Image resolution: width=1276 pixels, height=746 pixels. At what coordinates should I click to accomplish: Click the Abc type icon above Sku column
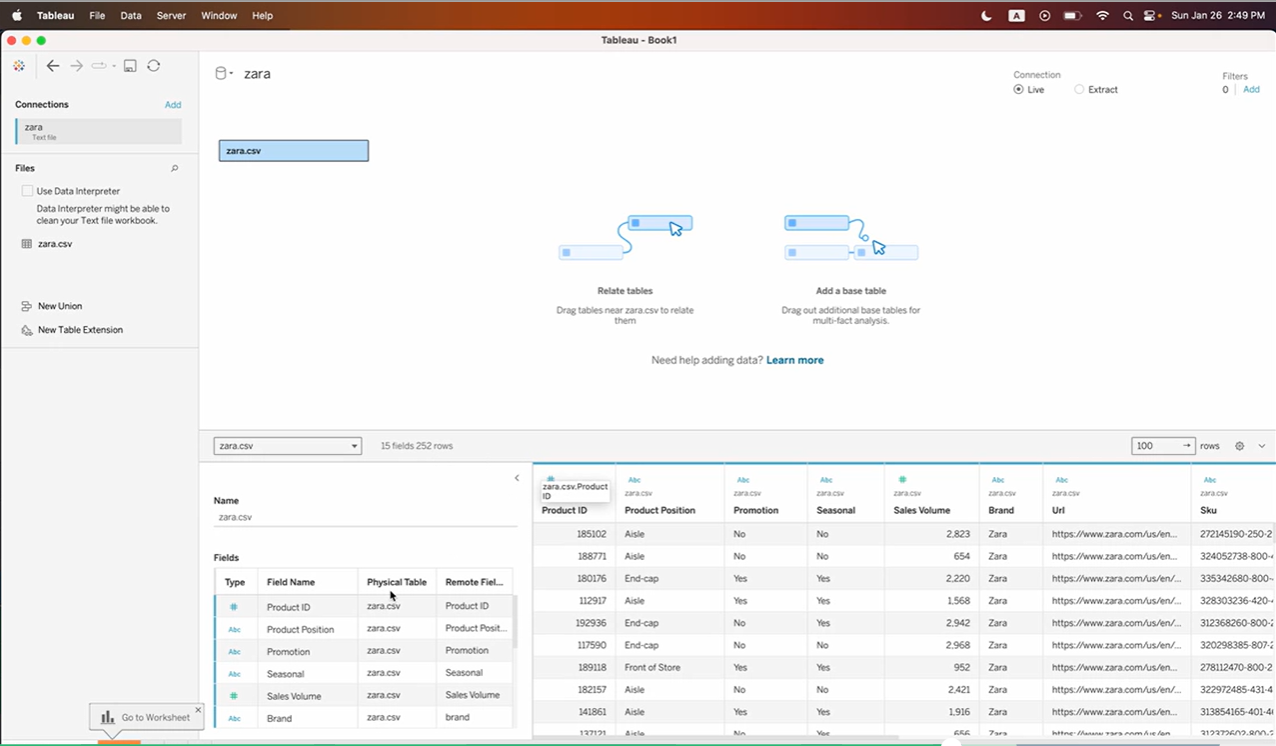(1209, 480)
